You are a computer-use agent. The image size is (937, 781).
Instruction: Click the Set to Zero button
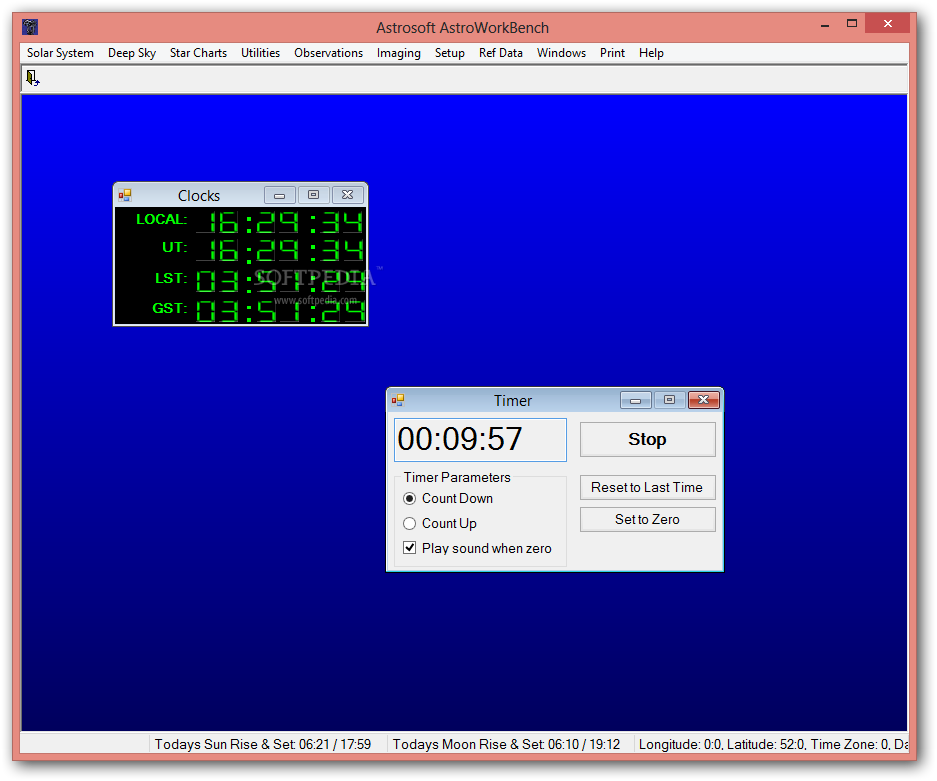[x=648, y=519]
